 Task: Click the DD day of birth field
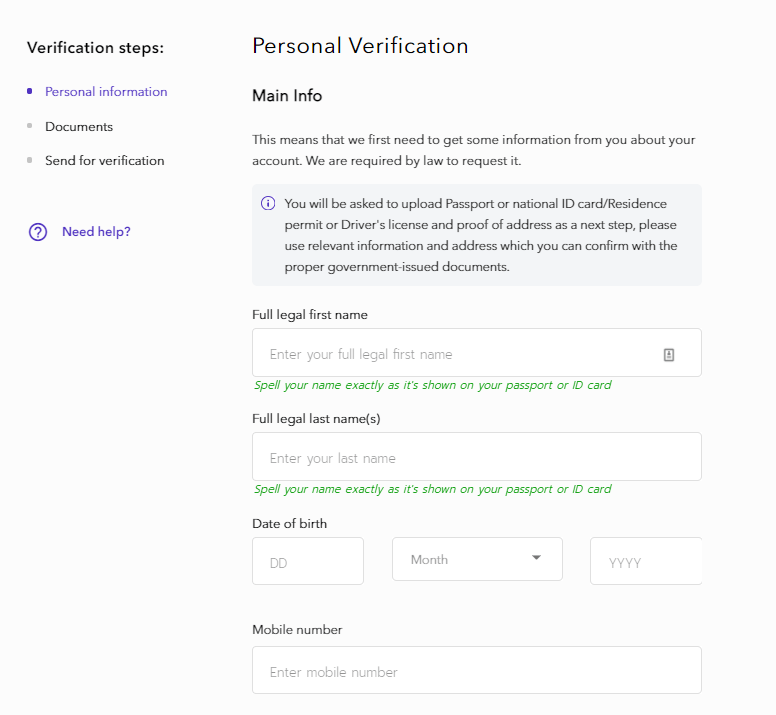point(307,561)
